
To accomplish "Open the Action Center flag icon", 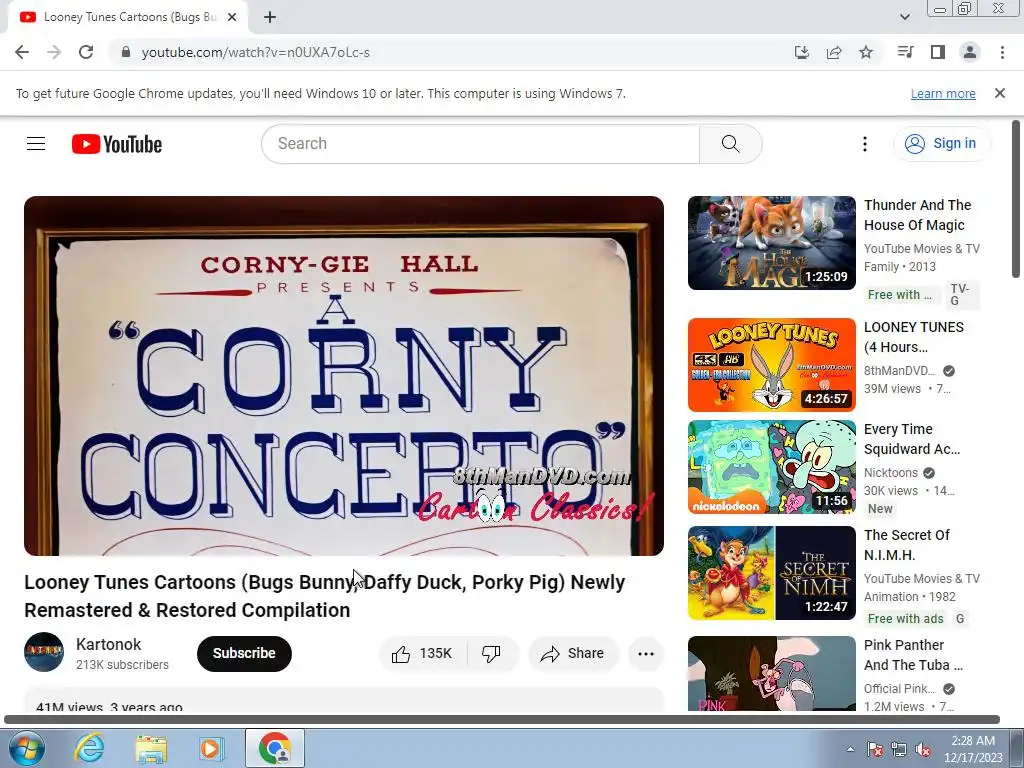I will tap(874, 749).
